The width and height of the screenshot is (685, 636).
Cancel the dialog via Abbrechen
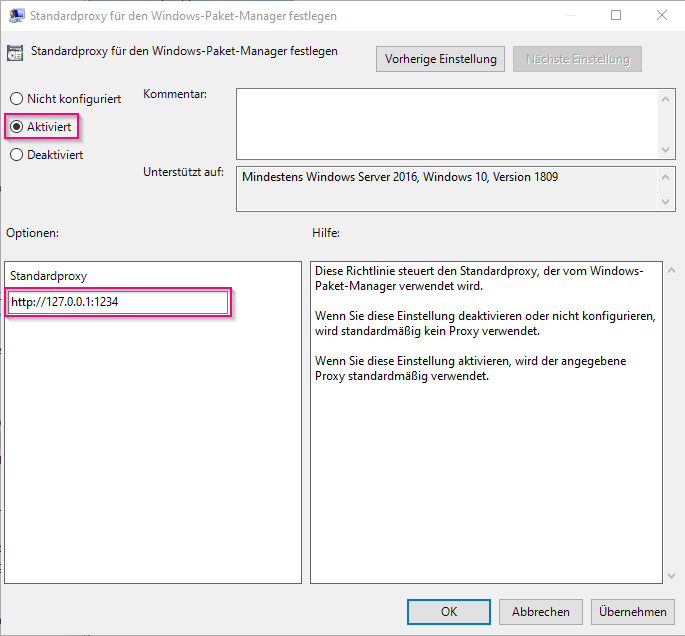point(540,612)
